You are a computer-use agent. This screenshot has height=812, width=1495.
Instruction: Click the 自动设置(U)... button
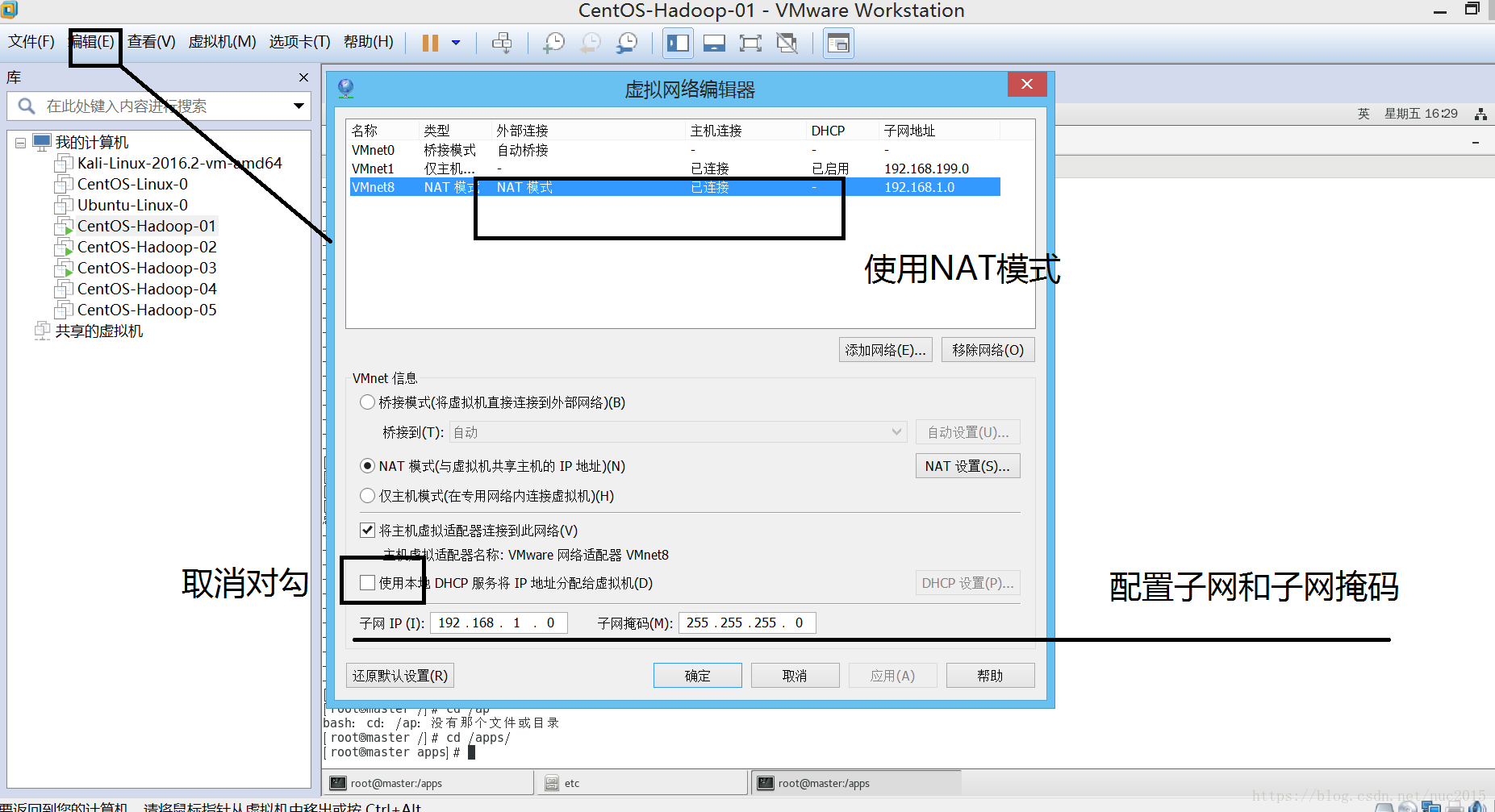967,432
